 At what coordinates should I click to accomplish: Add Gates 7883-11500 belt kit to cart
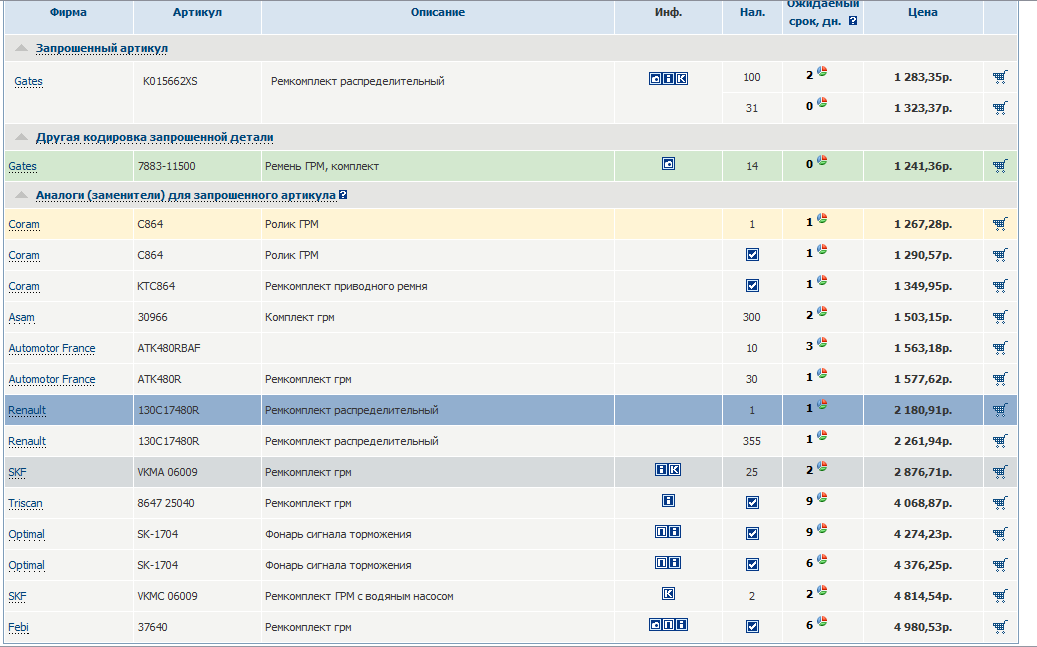tap(999, 166)
